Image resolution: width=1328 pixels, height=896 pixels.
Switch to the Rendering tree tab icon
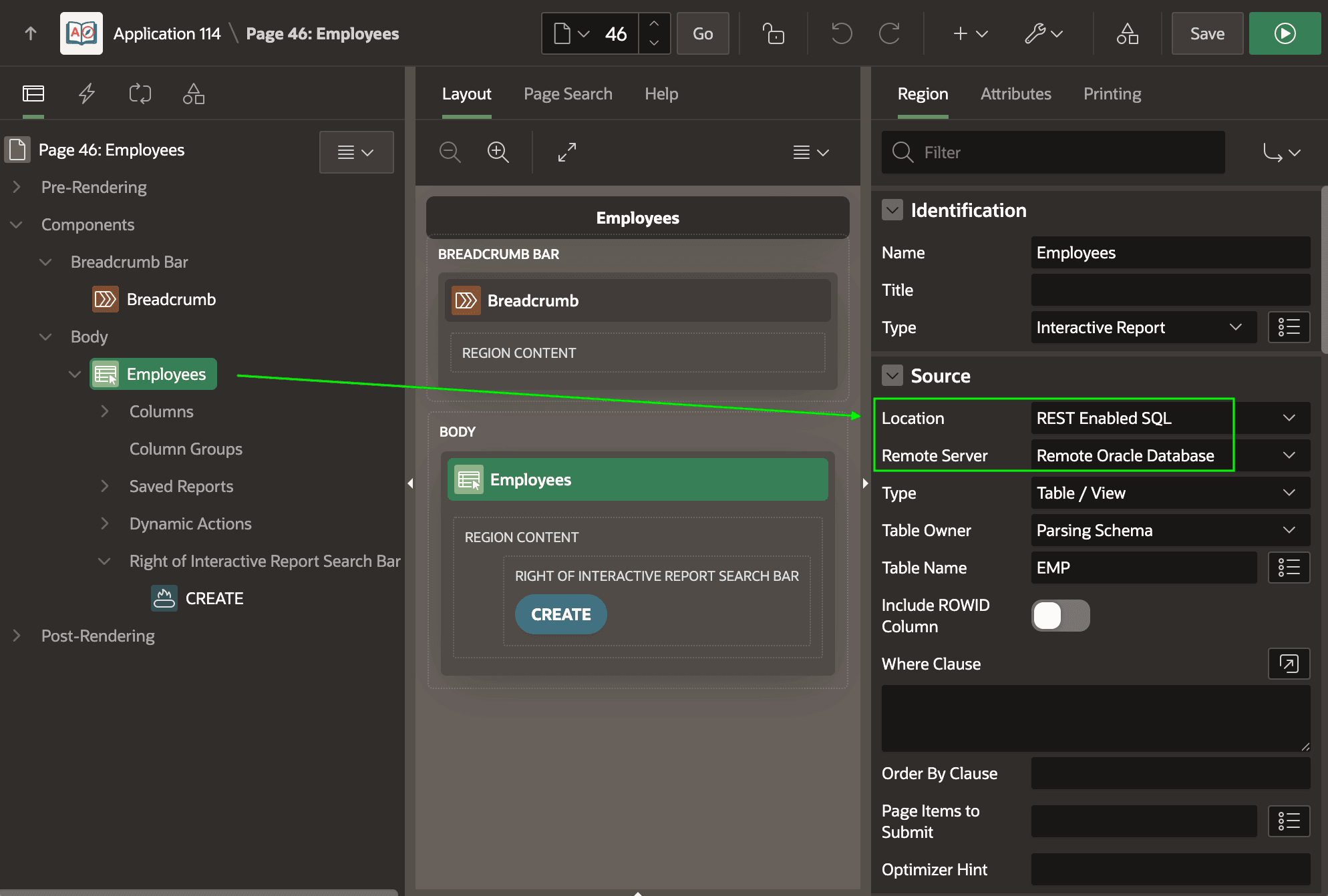click(x=33, y=93)
